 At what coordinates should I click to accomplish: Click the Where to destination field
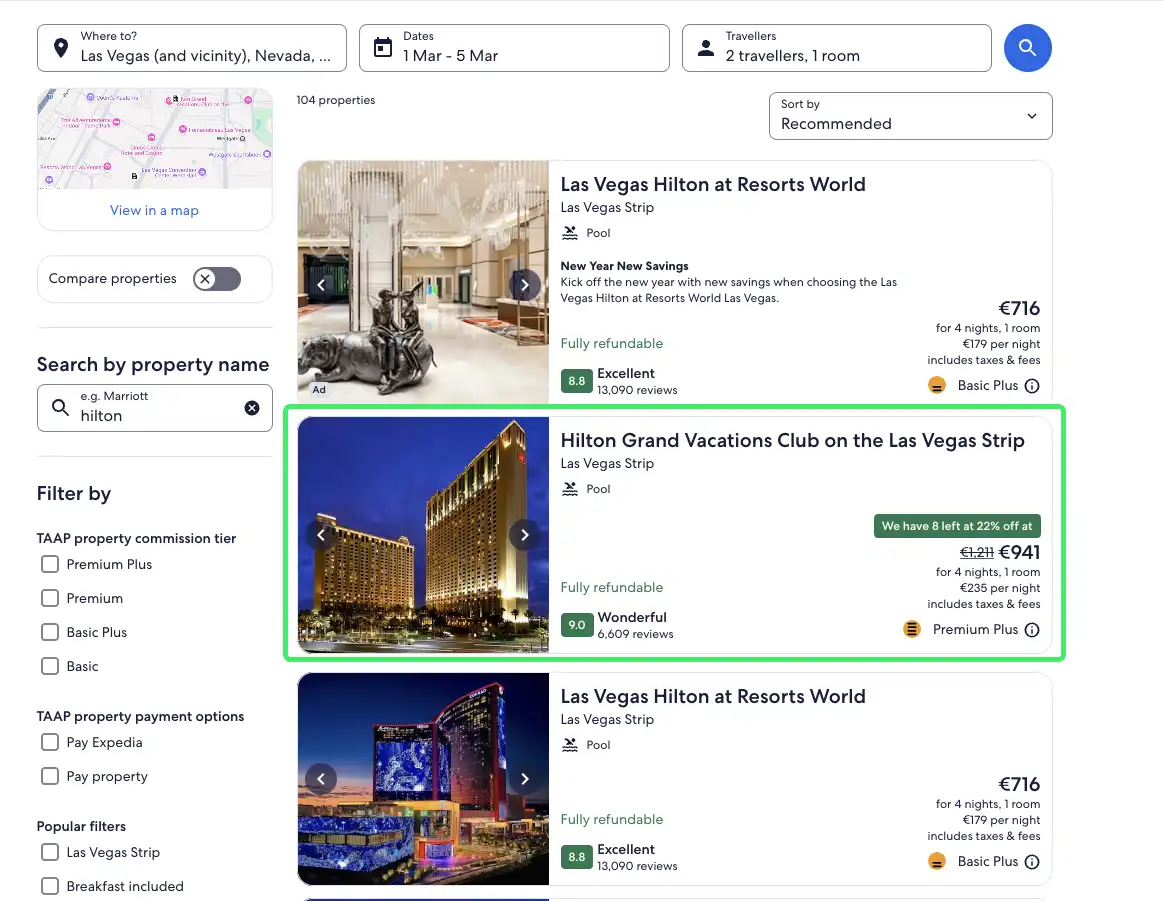(x=192, y=48)
